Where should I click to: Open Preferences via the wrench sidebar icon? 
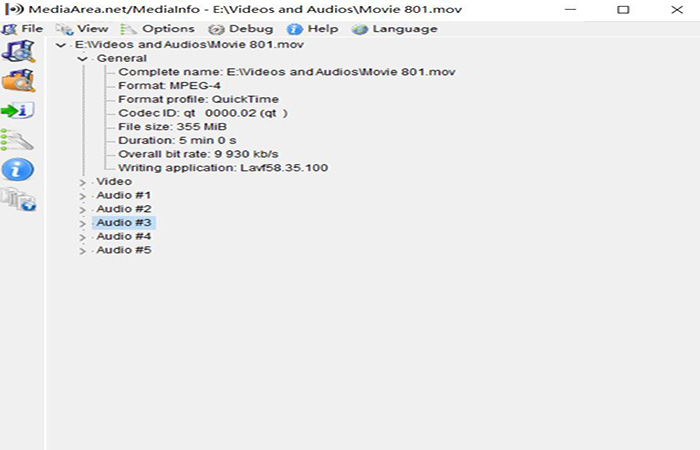(17, 140)
